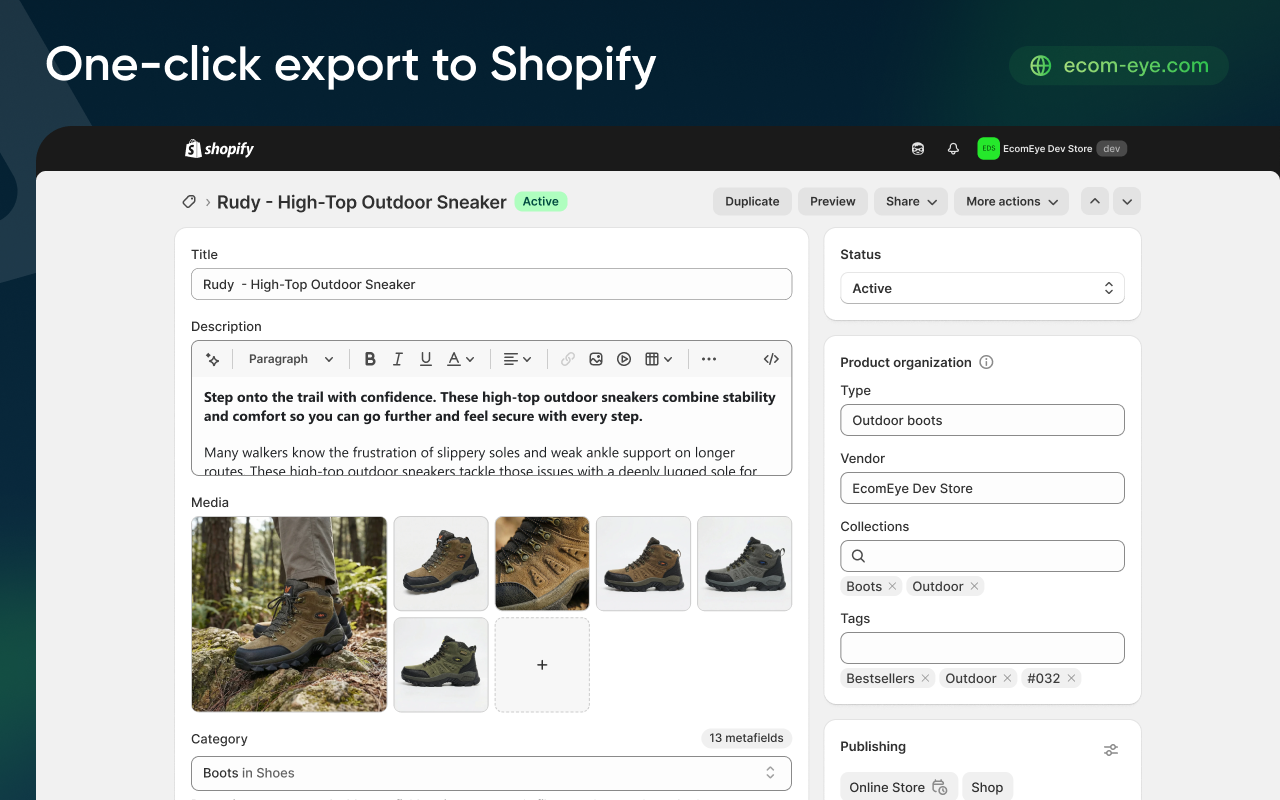Click the bold description paragraph text
The image size is (1280, 800).
[490, 407]
